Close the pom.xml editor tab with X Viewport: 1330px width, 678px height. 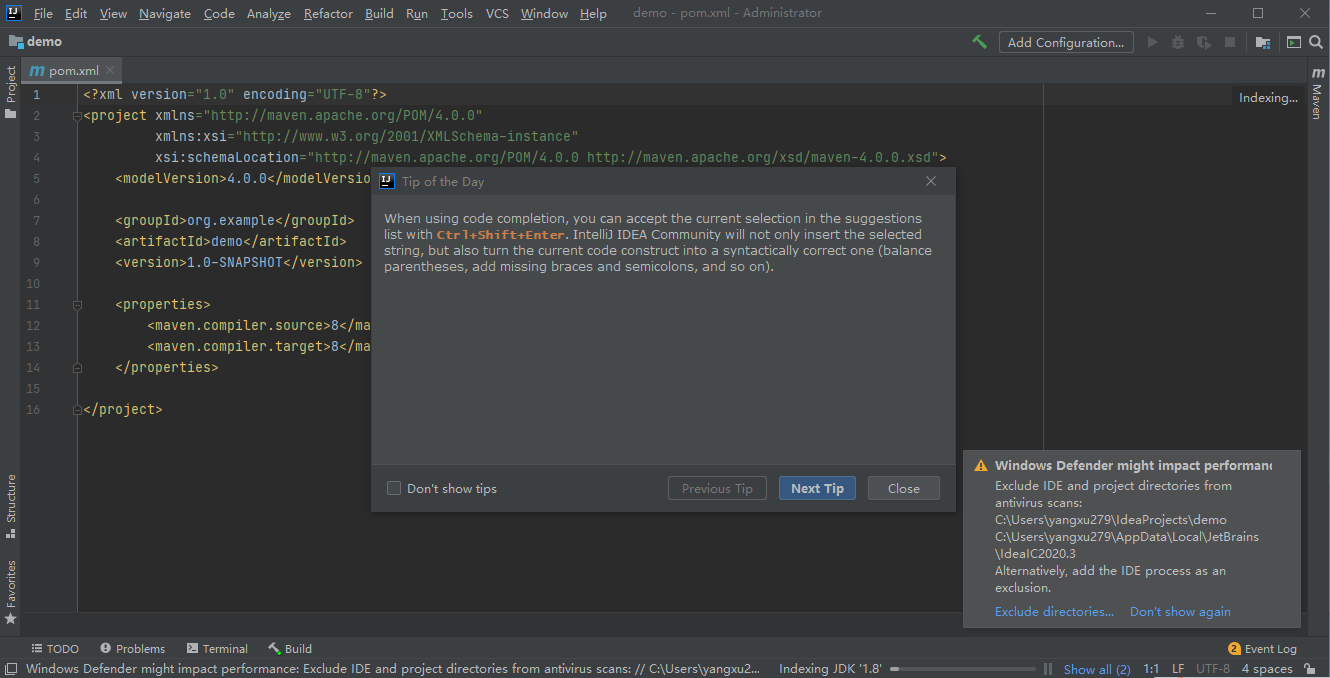tap(111, 70)
